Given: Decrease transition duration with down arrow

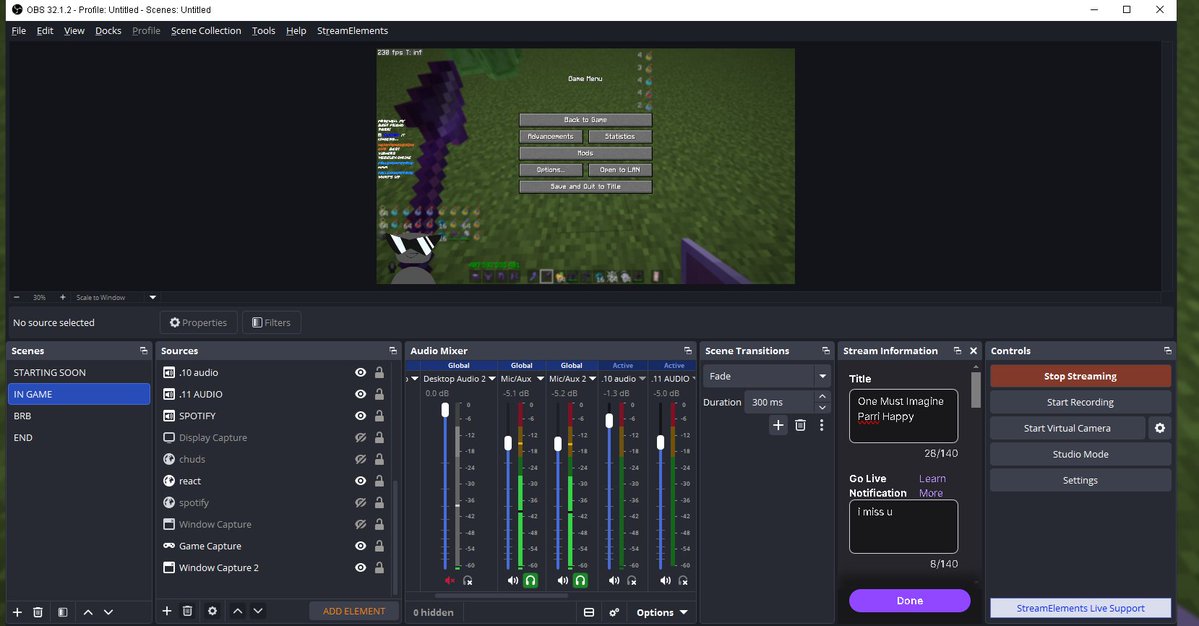Looking at the screenshot, I should pyautogui.click(x=822, y=407).
